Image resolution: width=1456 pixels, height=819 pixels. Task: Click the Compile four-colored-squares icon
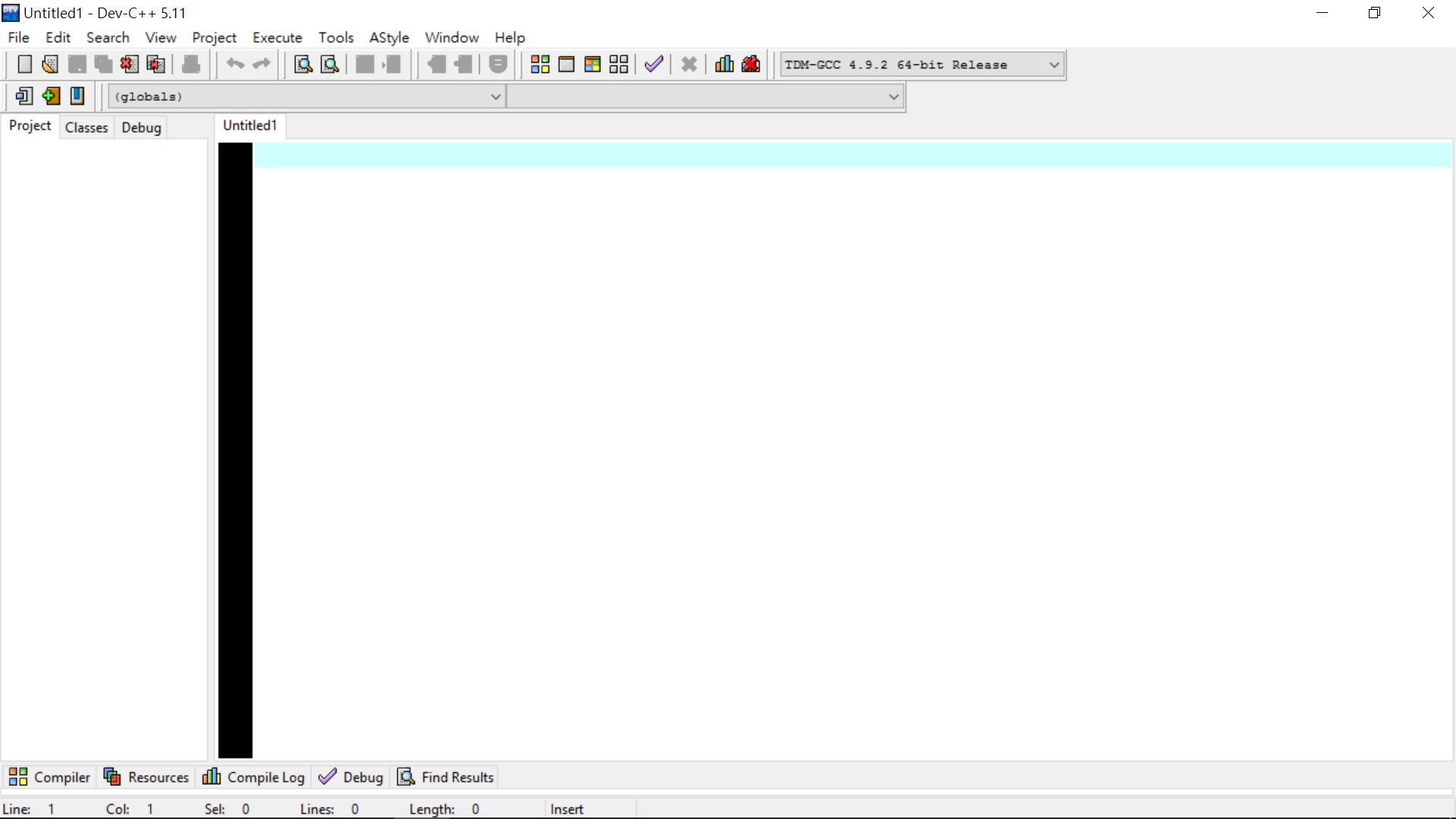click(x=540, y=64)
